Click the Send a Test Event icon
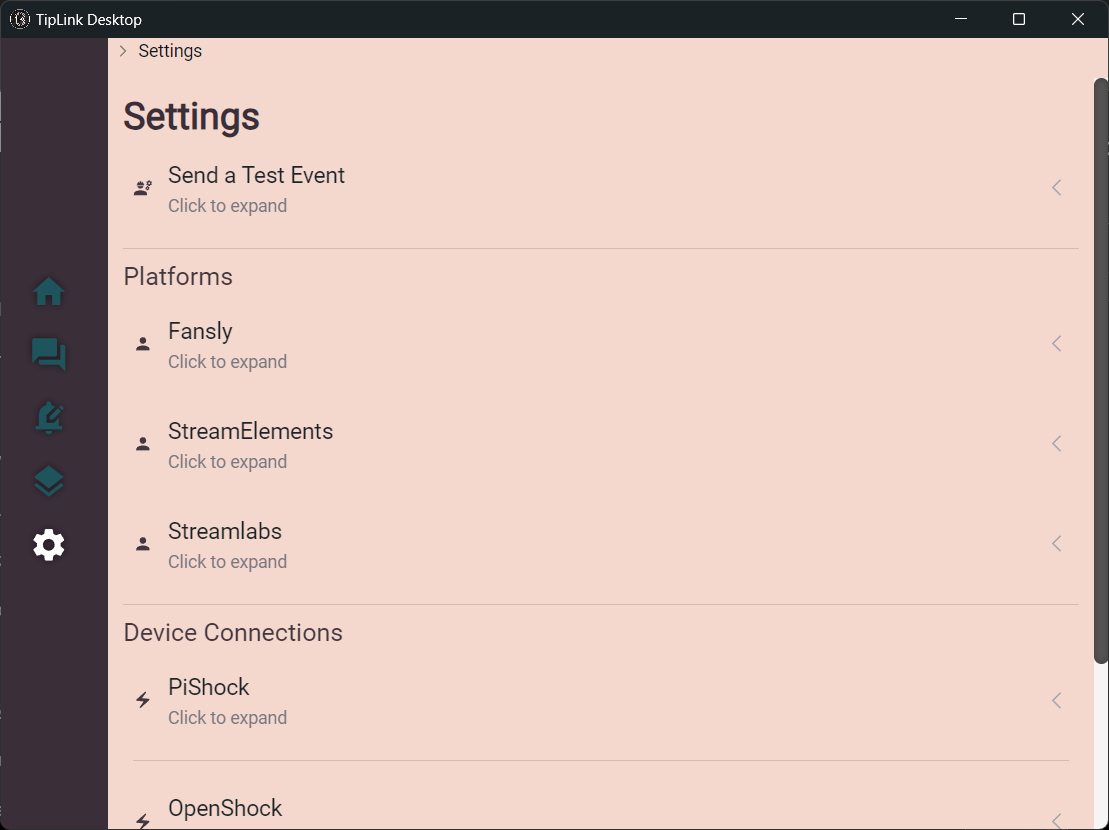Screen dimensions: 1109x830 (143, 188)
